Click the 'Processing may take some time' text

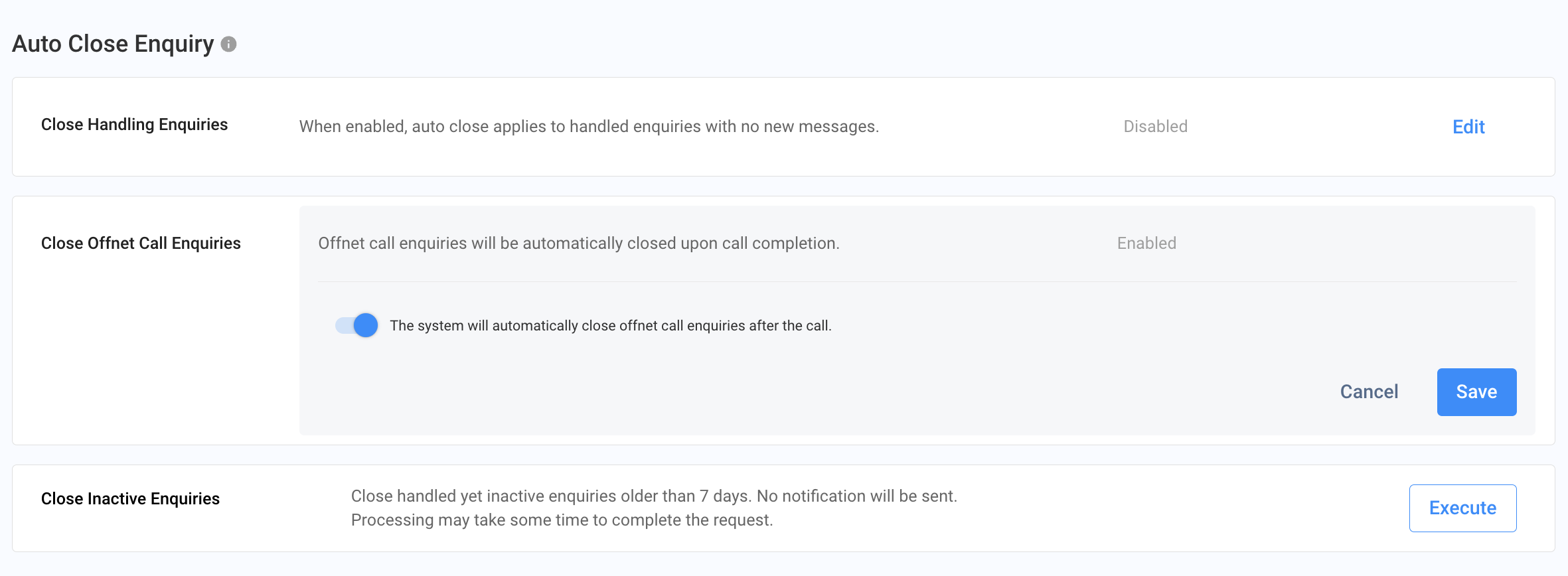(562, 520)
